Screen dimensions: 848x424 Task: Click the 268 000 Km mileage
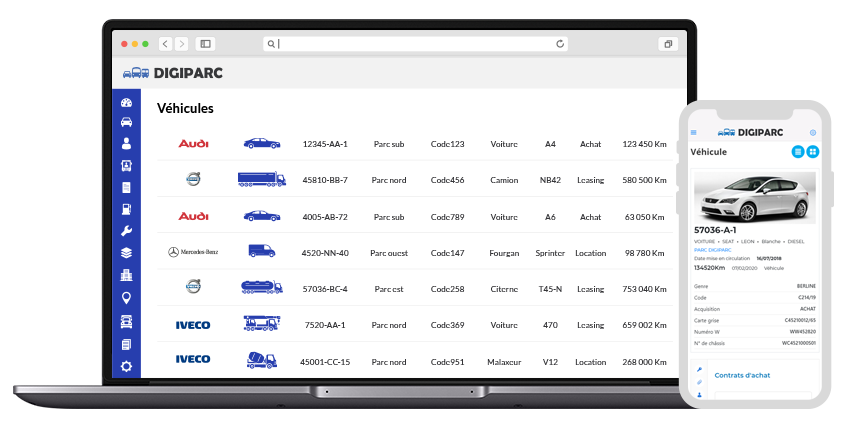[x=644, y=362]
